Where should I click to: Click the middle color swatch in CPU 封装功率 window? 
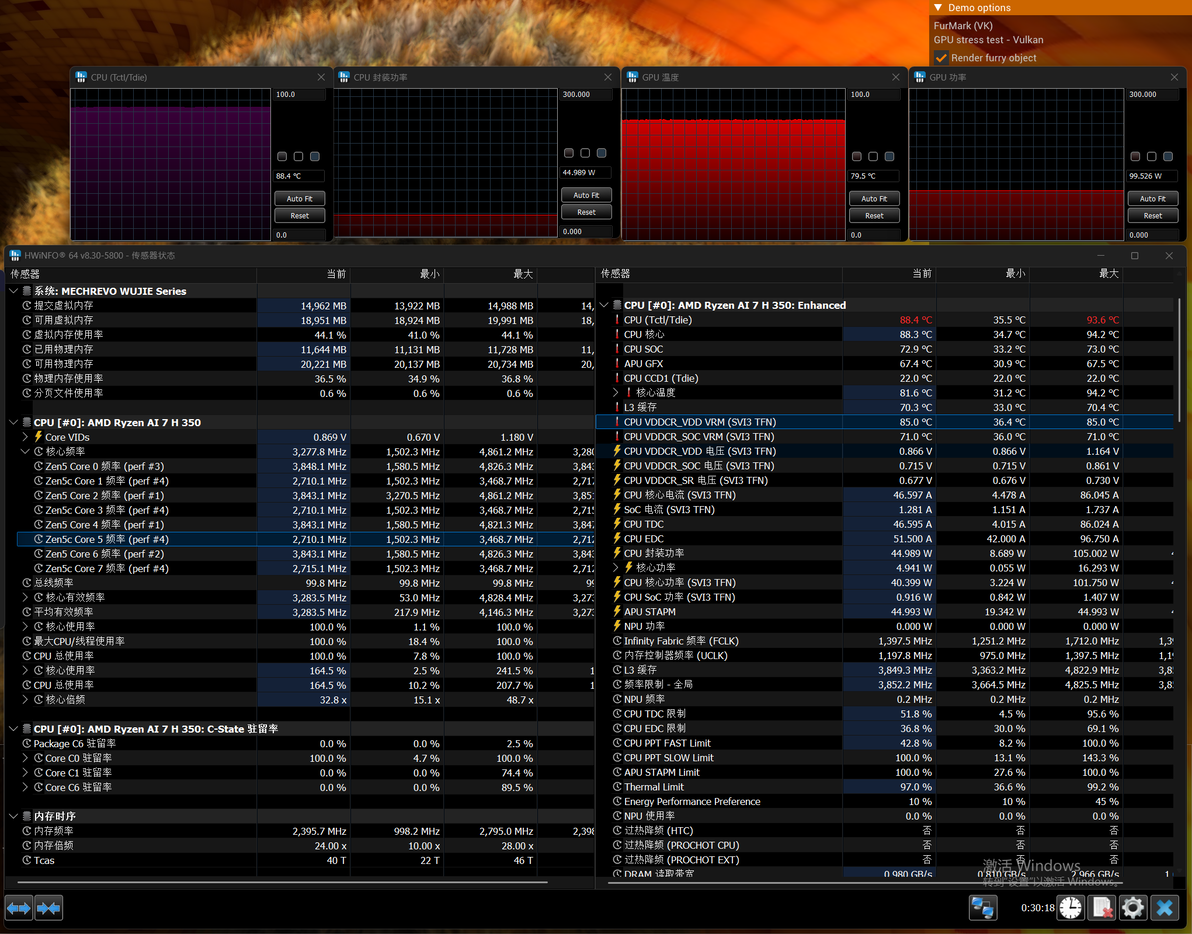[x=585, y=153]
